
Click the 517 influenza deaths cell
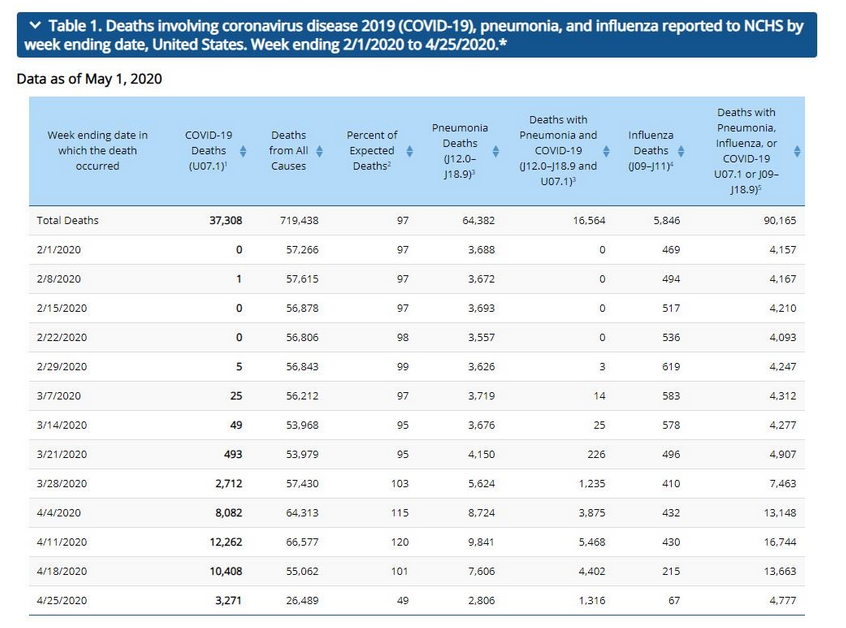[671, 308]
